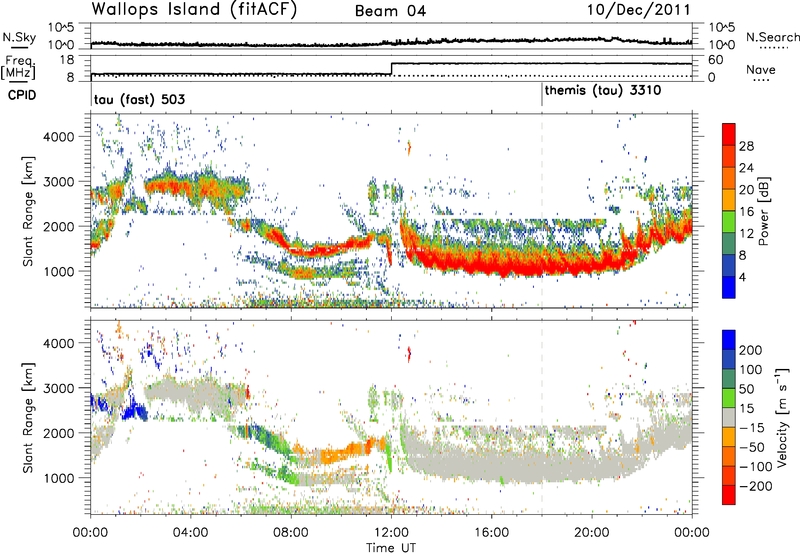Image resolution: width=800 pixels, height=554 pixels.
Task: Click the Wallops Island (fitACF) title
Action: [x=194, y=9]
